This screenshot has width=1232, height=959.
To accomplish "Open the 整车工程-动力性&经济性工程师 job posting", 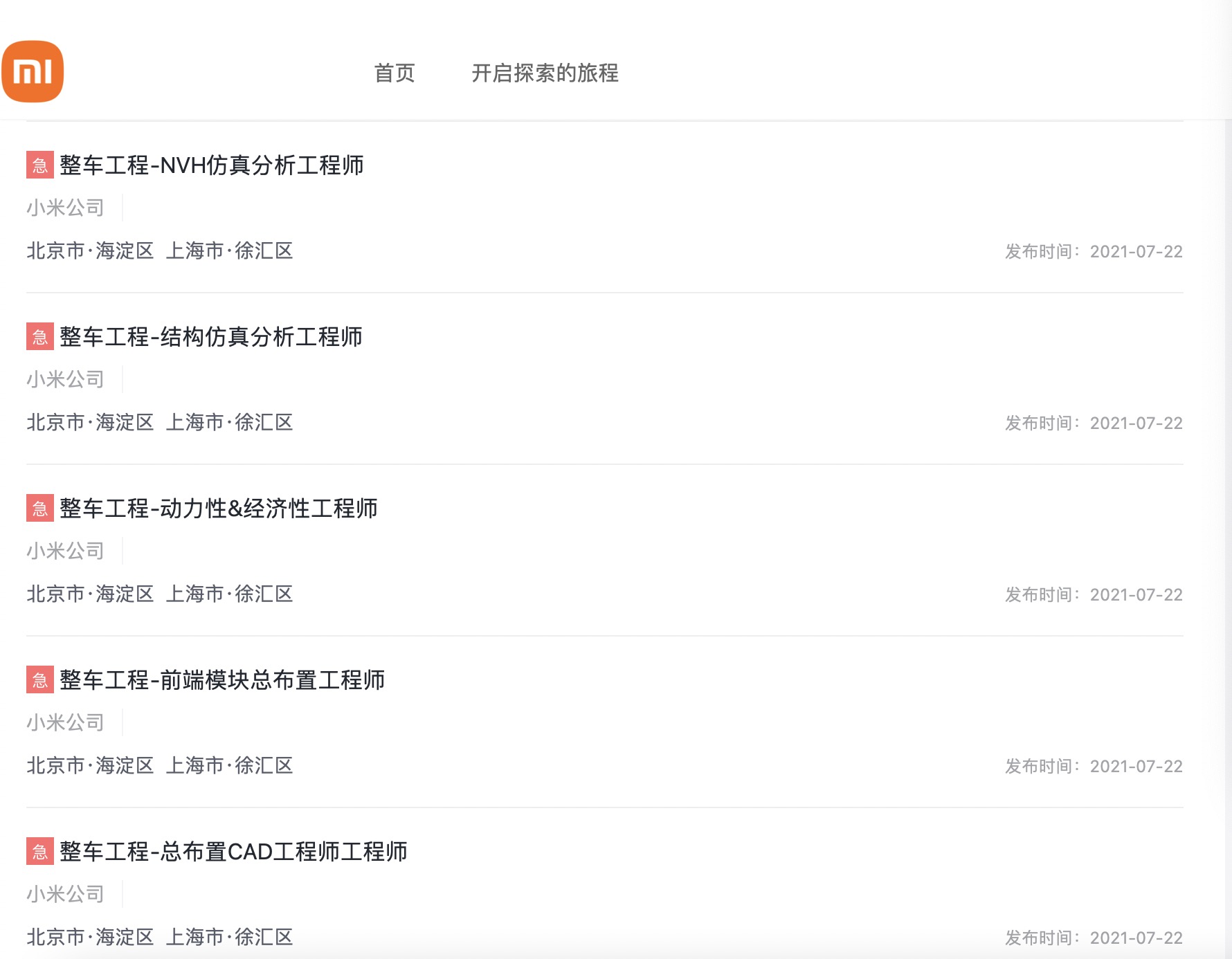I will click(x=218, y=509).
